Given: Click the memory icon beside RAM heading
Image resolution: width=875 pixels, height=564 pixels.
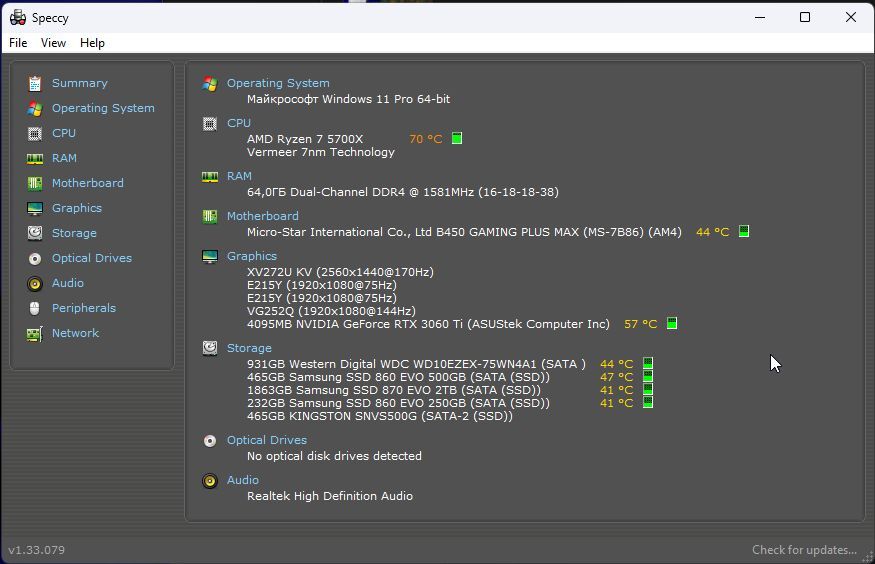Looking at the screenshot, I should click(210, 177).
